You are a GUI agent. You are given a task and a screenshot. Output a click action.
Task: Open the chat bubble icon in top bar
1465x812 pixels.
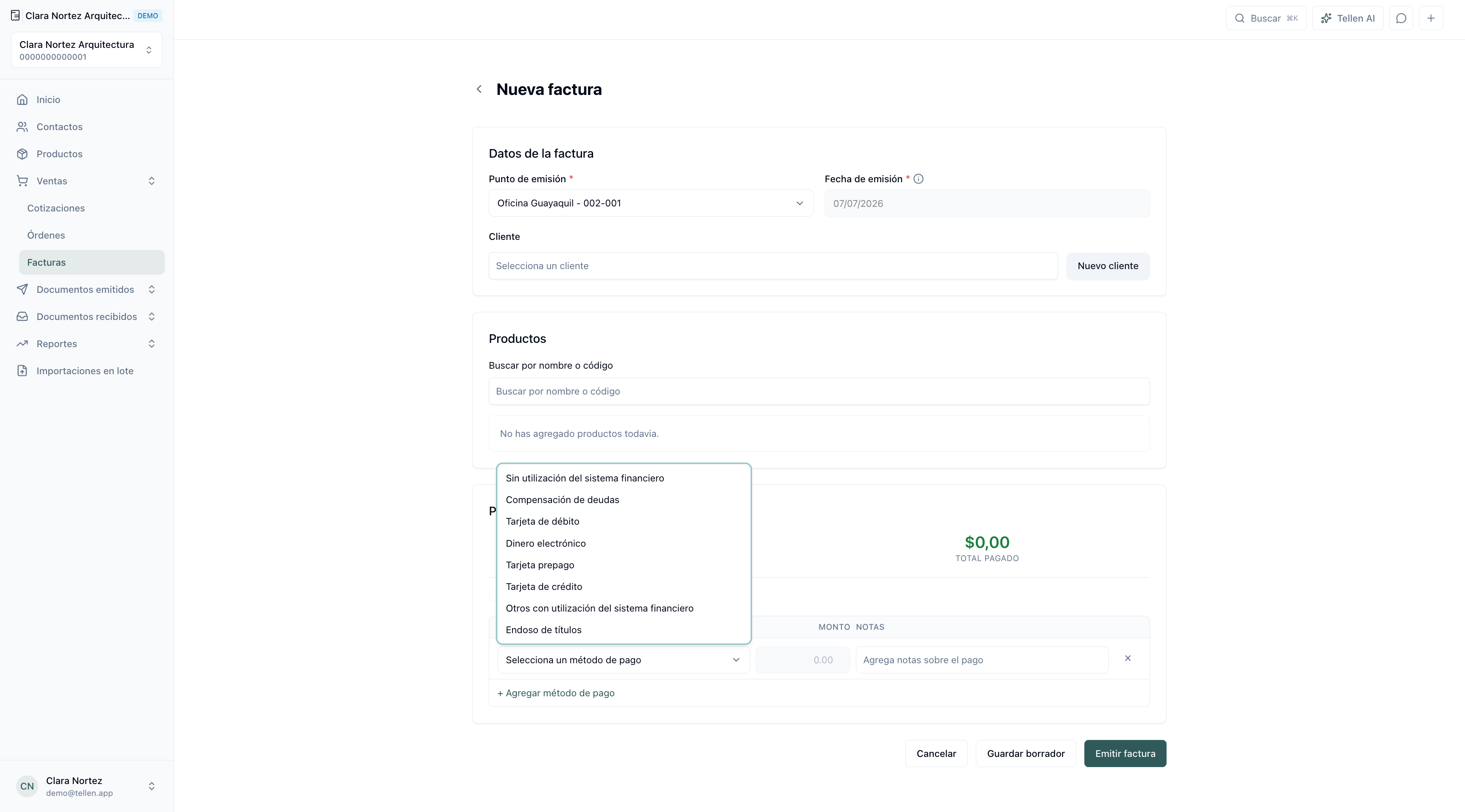pyautogui.click(x=1401, y=18)
